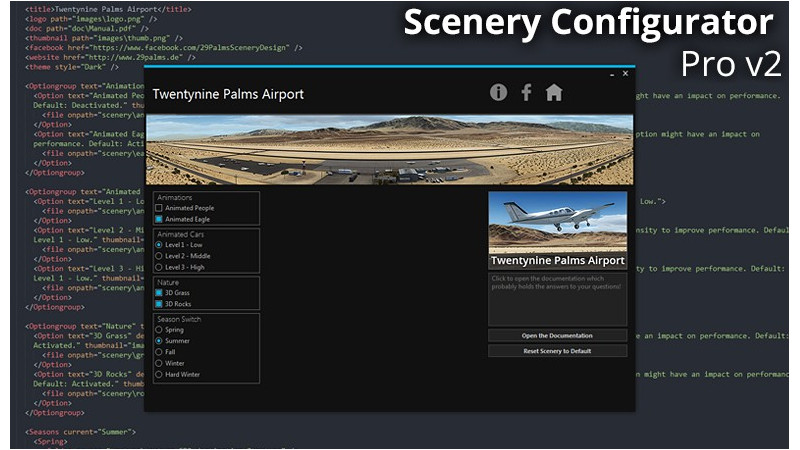Toggle the 3D Rocks checkbox

coord(159,304)
